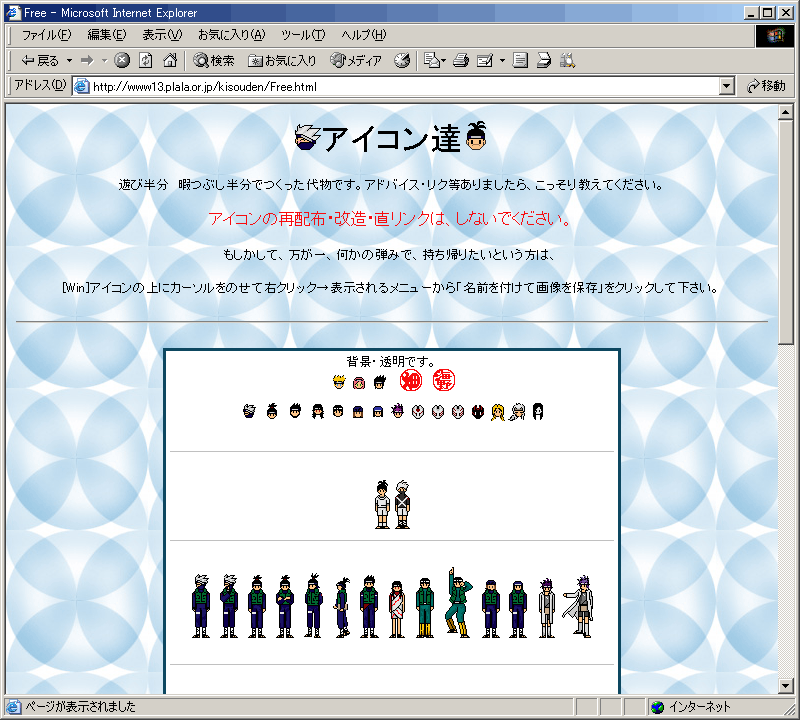This screenshot has width=800, height=720.
Task: Open the 検索 search pane
Action: [214, 61]
